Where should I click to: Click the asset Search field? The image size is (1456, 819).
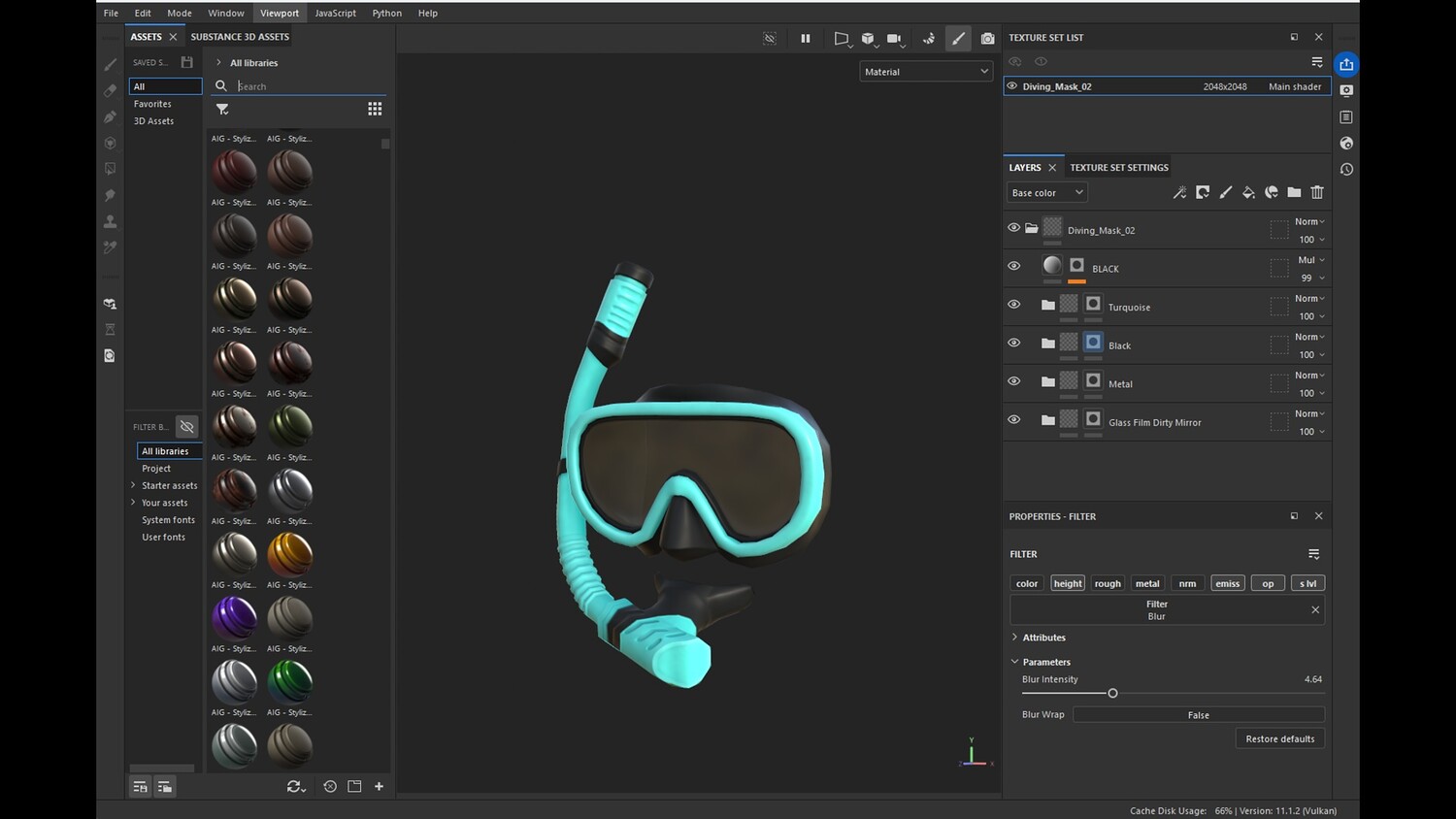pyautogui.click(x=309, y=86)
